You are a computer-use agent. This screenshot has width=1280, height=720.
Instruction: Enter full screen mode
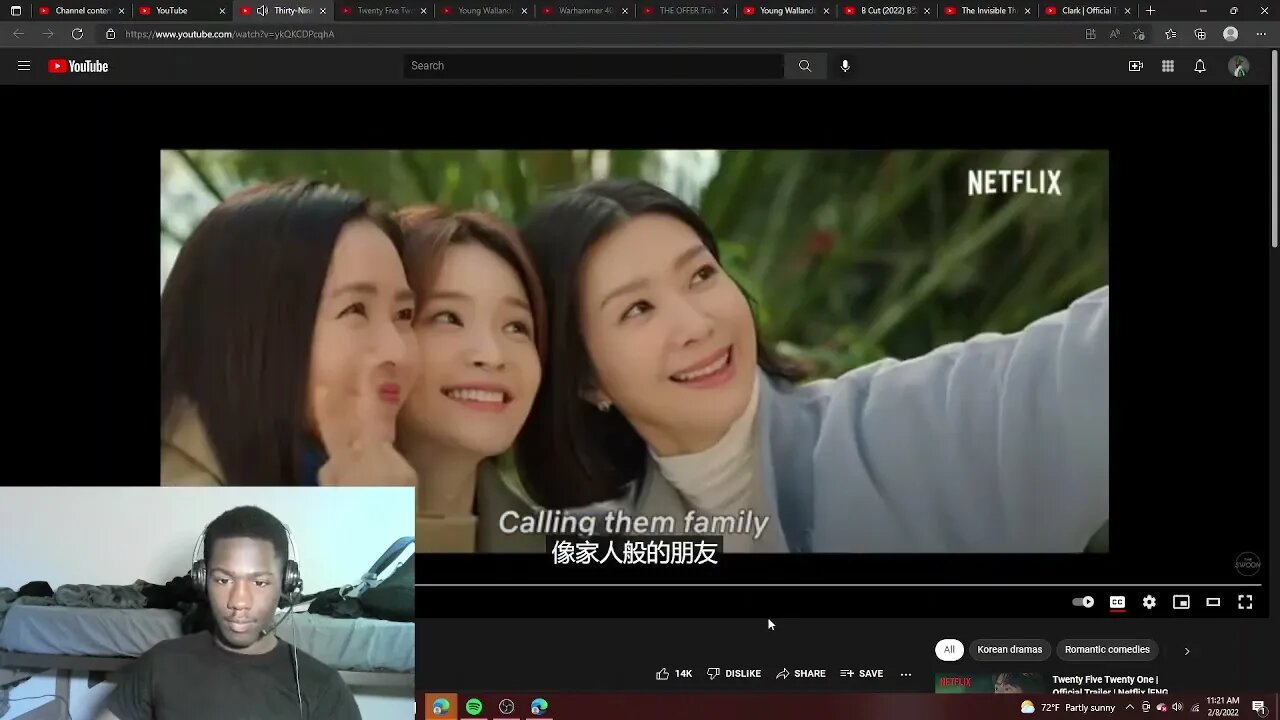pos(1245,602)
